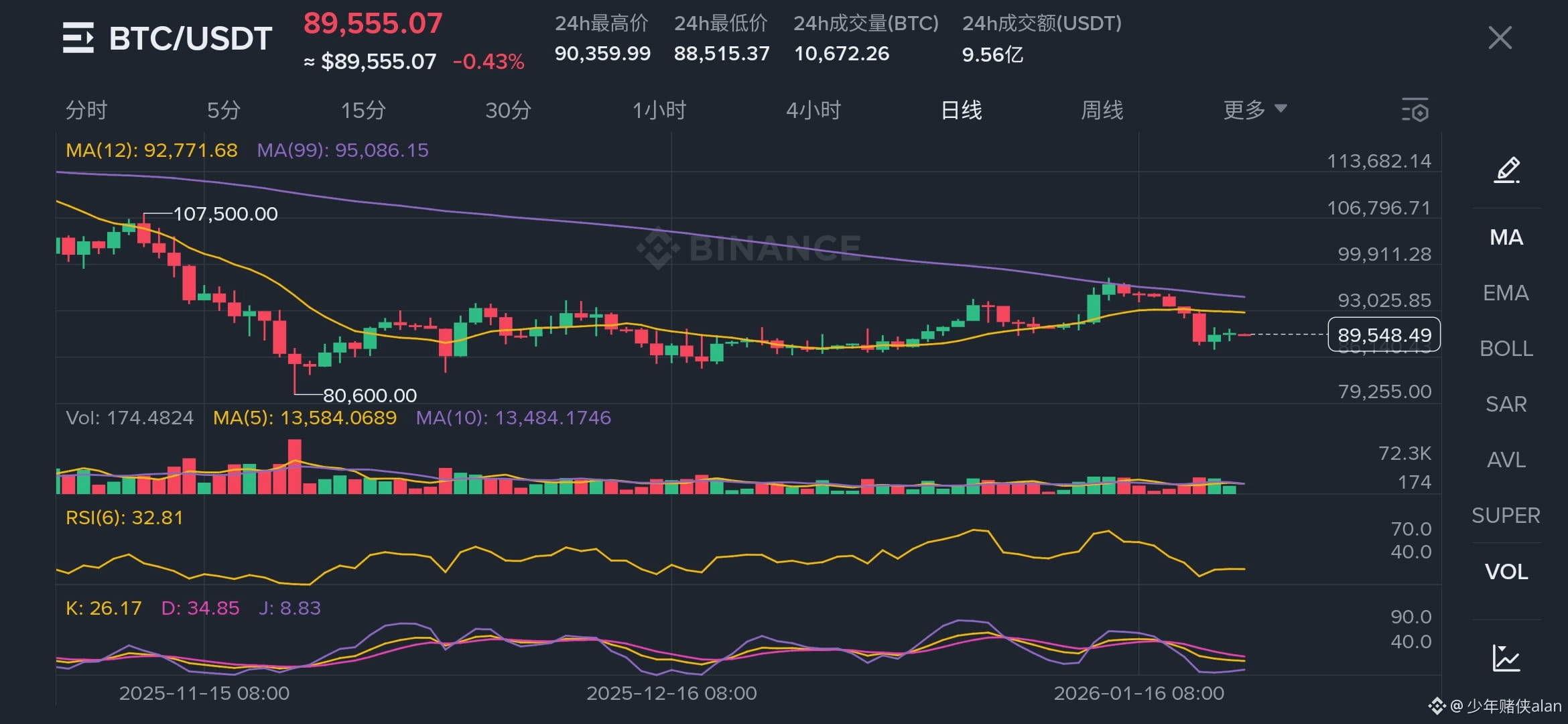Click the BTC/USDT pair title
The height and width of the screenshot is (724, 1568).
coord(190,38)
